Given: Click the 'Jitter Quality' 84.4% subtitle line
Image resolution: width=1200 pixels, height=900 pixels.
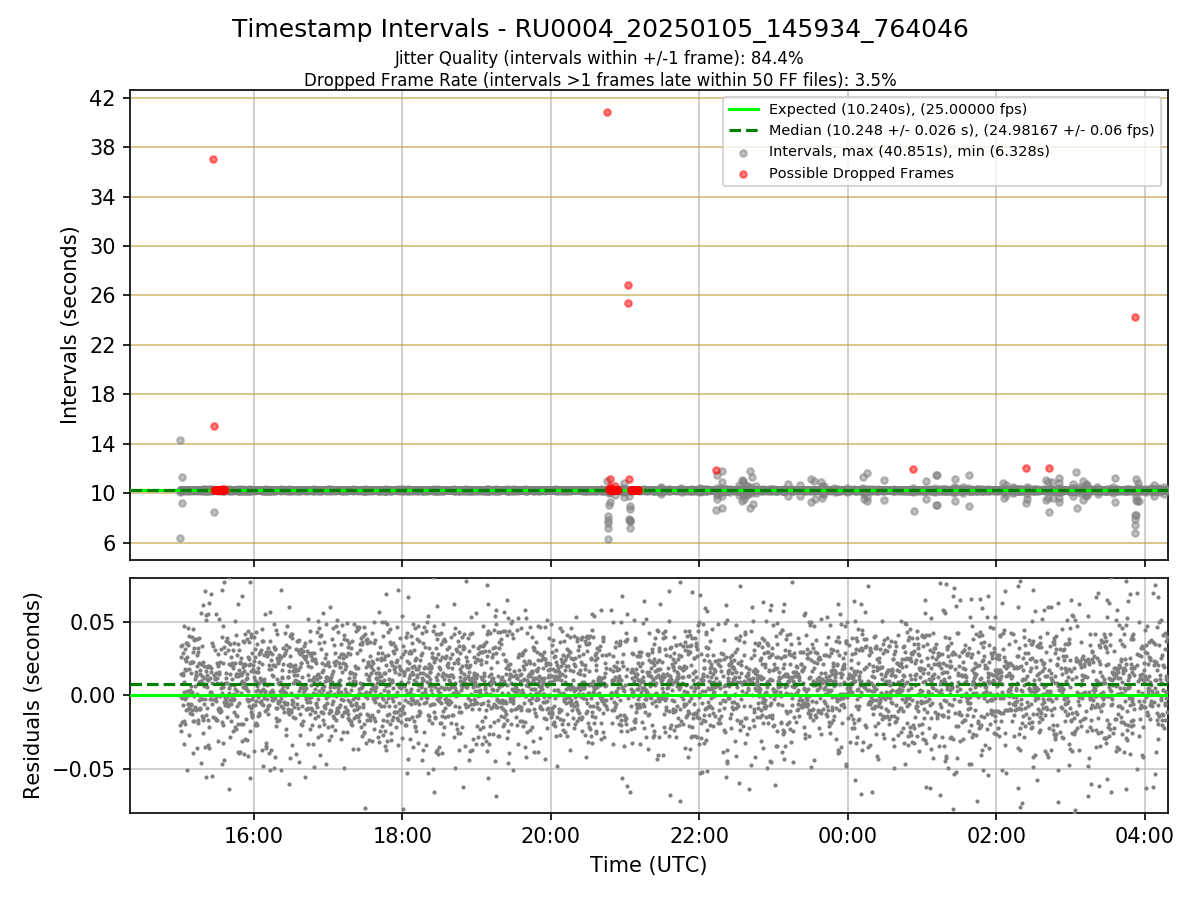Looking at the screenshot, I should pos(599,58).
